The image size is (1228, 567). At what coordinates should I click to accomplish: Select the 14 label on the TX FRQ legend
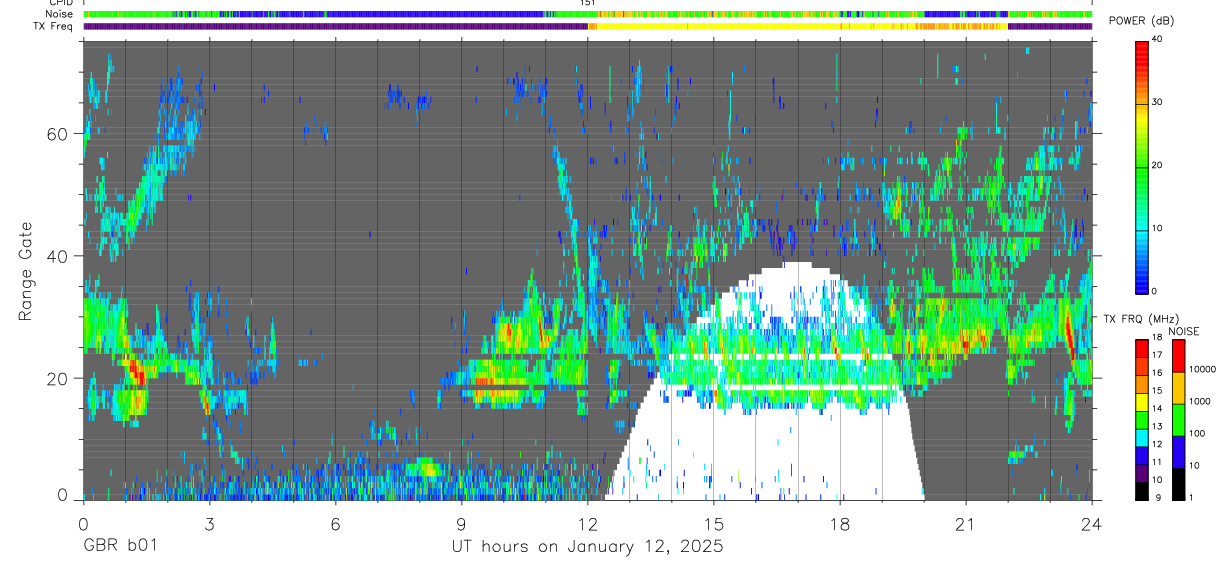(1156, 409)
